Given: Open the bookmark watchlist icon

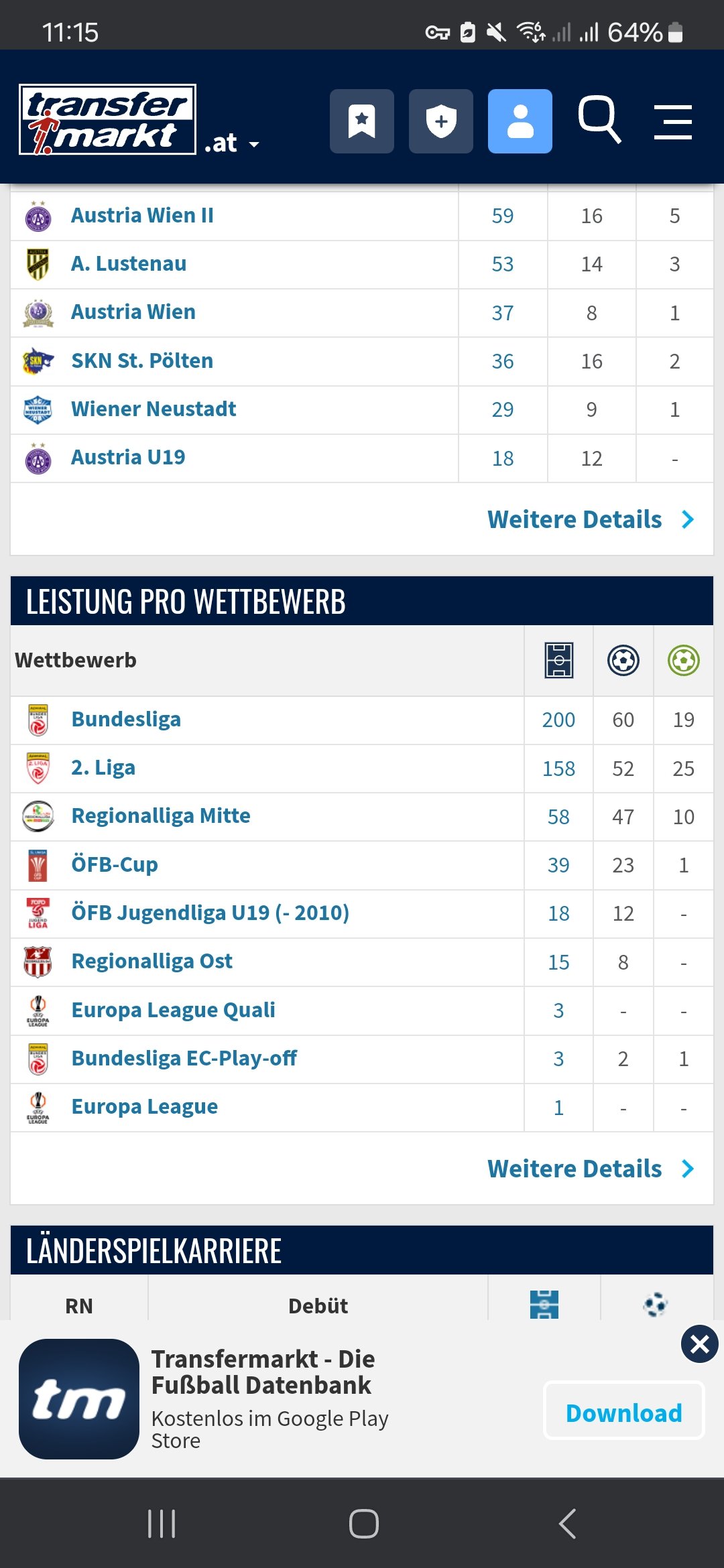Looking at the screenshot, I should tap(362, 121).
